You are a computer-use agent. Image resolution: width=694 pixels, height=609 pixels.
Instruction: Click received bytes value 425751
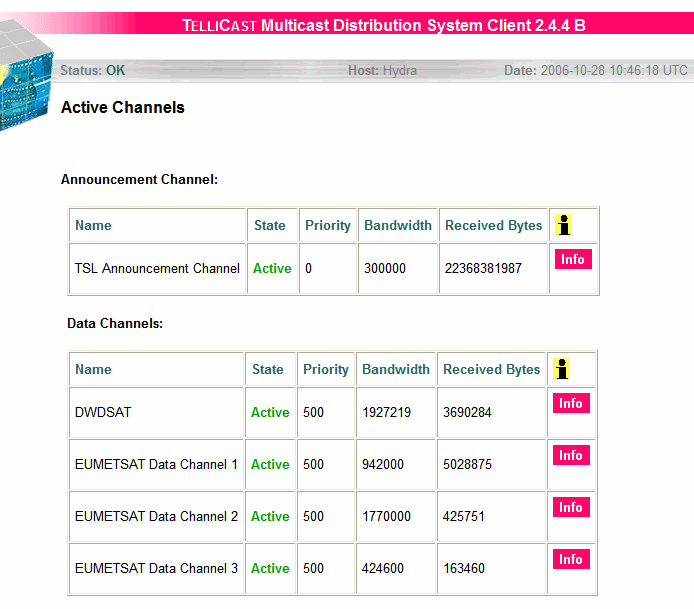click(464, 516)
